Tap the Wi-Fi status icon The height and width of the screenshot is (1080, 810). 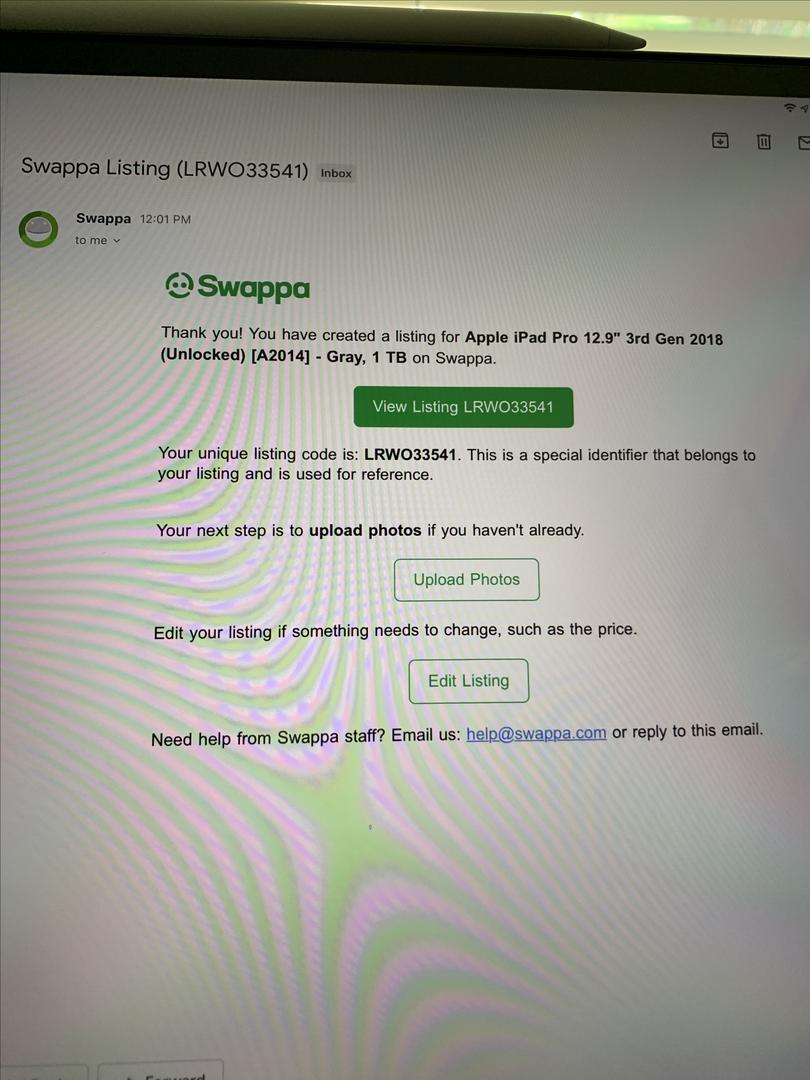(789, 108)
